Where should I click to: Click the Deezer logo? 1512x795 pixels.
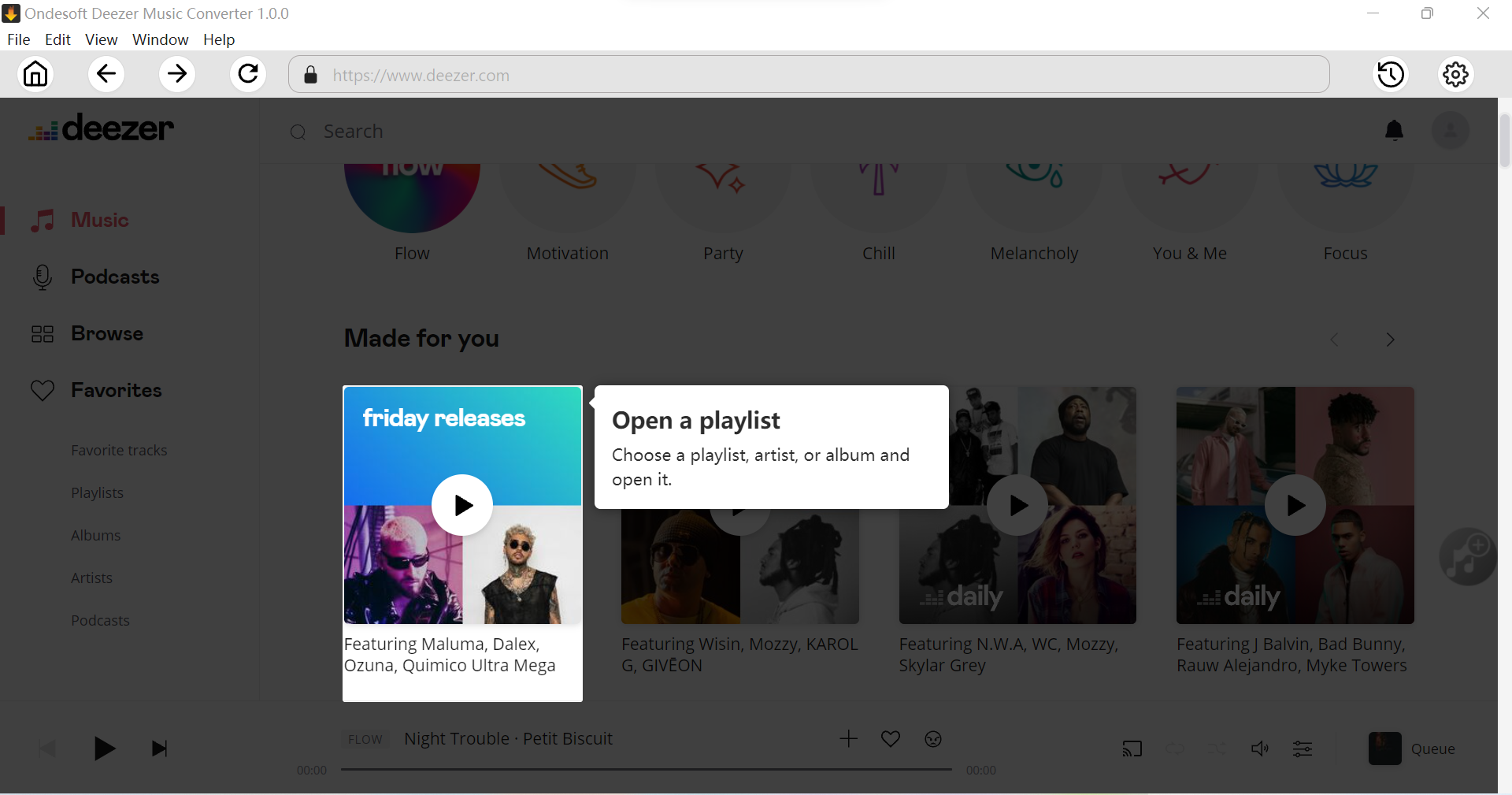(x=102, y=128)
